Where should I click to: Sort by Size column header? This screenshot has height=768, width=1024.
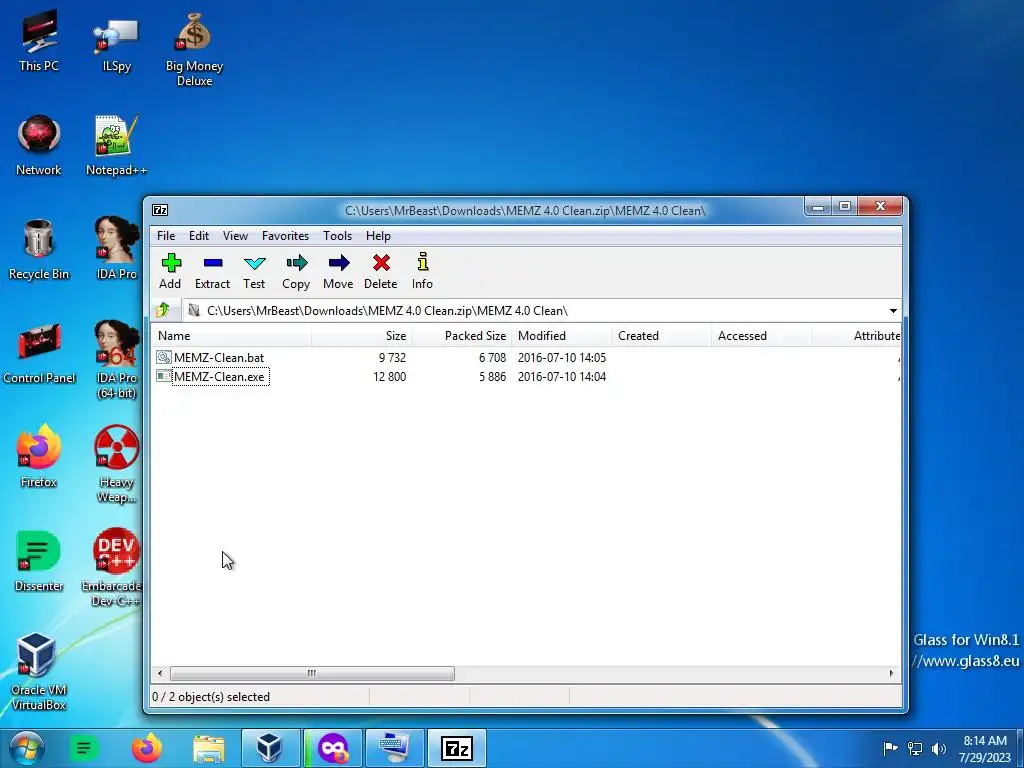[x=361, y=336]
